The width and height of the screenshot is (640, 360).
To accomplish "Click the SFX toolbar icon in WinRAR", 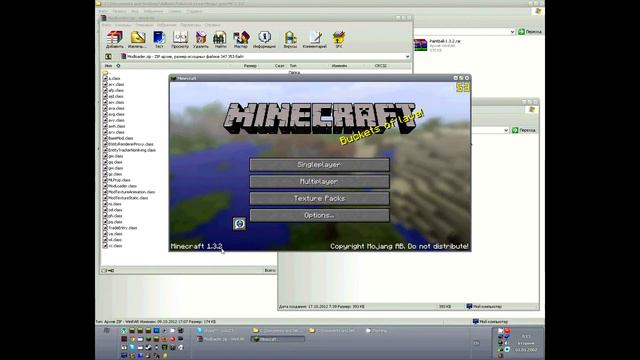I will 339,40.
